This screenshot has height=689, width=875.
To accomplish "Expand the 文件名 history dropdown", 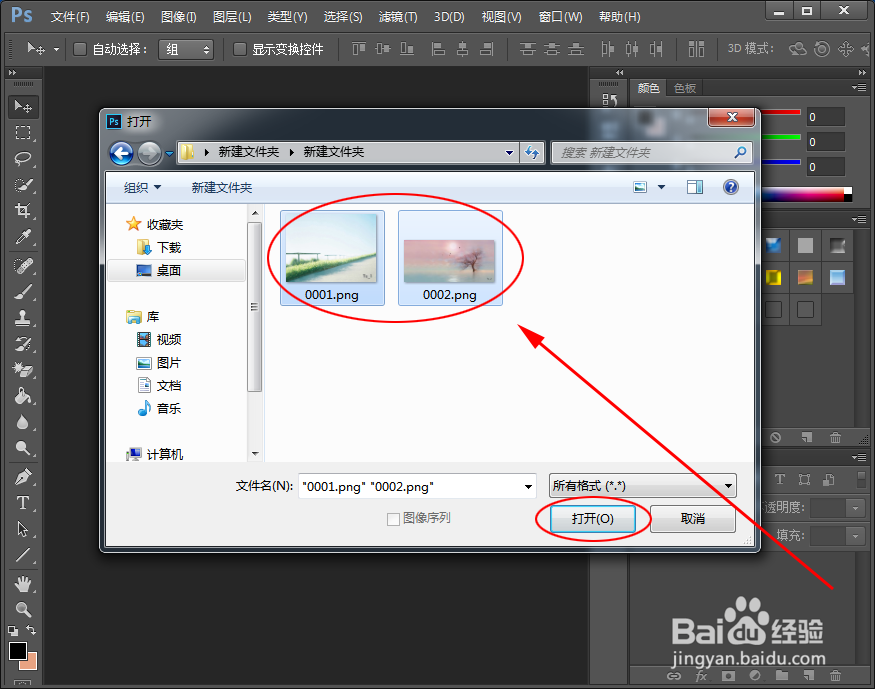I will 528,486.
